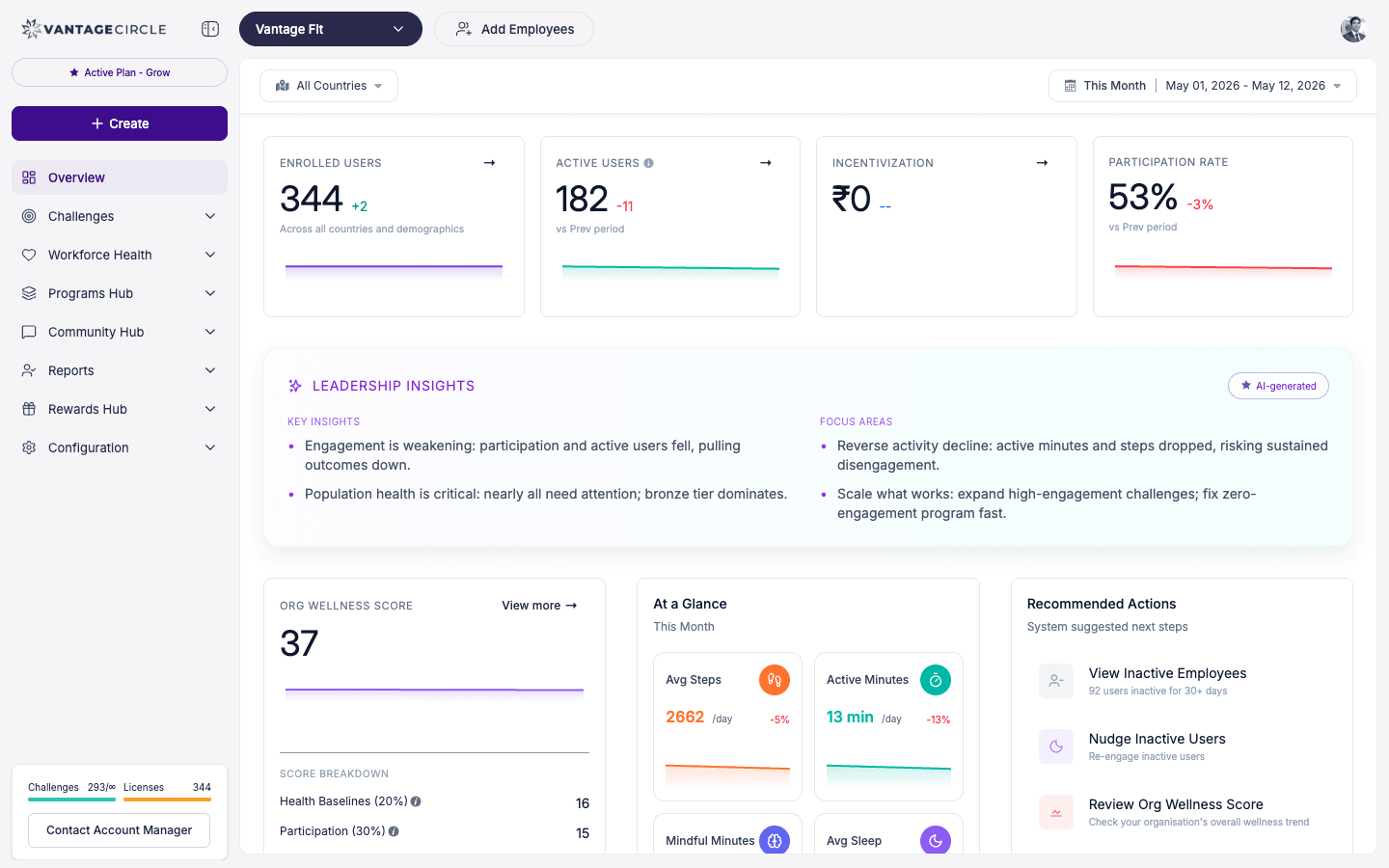This screenshot has height=868, width=1389.
Task: Expand the Programs Hub menu chevron
Action: tap(210, 293)
